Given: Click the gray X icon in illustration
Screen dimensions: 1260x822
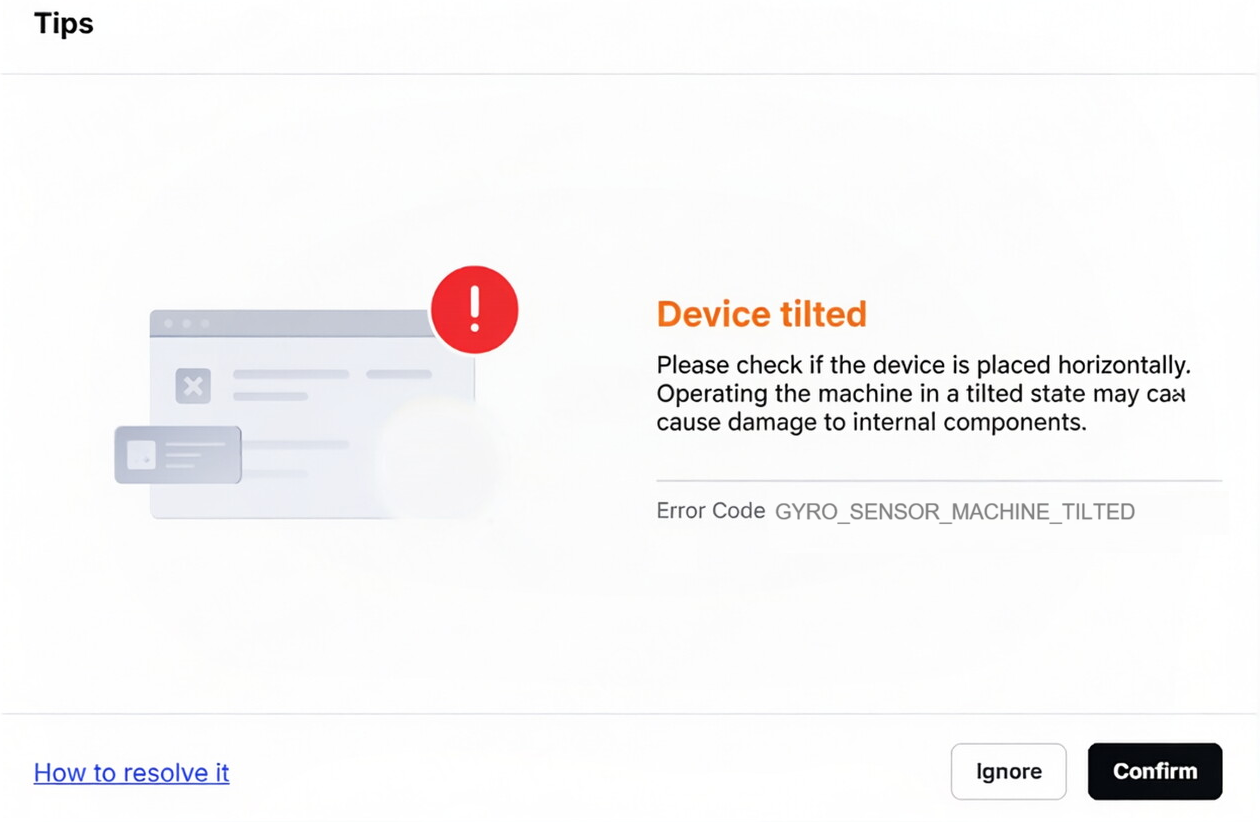Looking at the screenshot, I should 193,385.
